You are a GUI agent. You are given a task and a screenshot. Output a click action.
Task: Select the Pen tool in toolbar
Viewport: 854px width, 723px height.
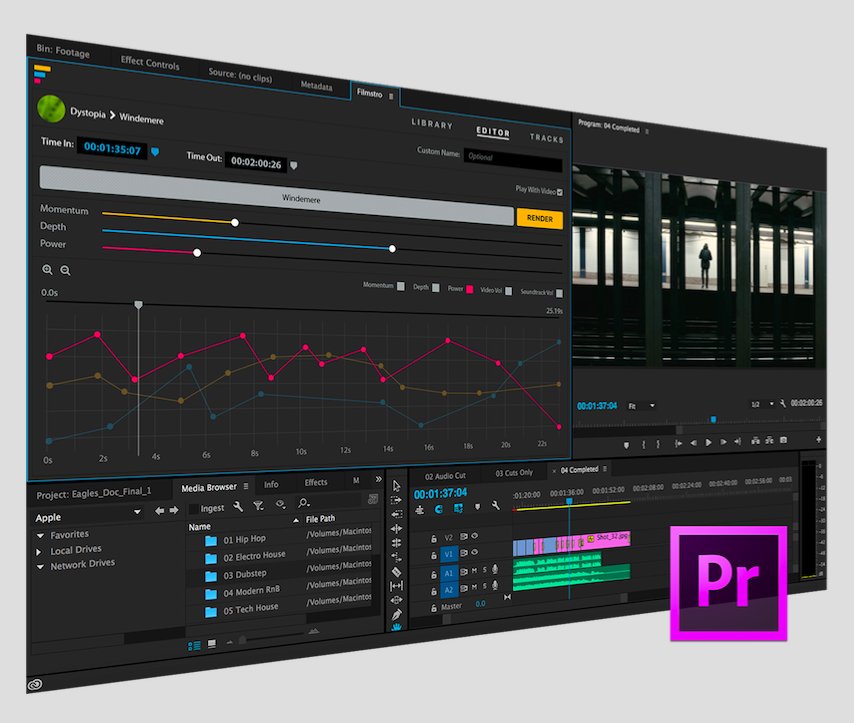(x=396, y=615)
